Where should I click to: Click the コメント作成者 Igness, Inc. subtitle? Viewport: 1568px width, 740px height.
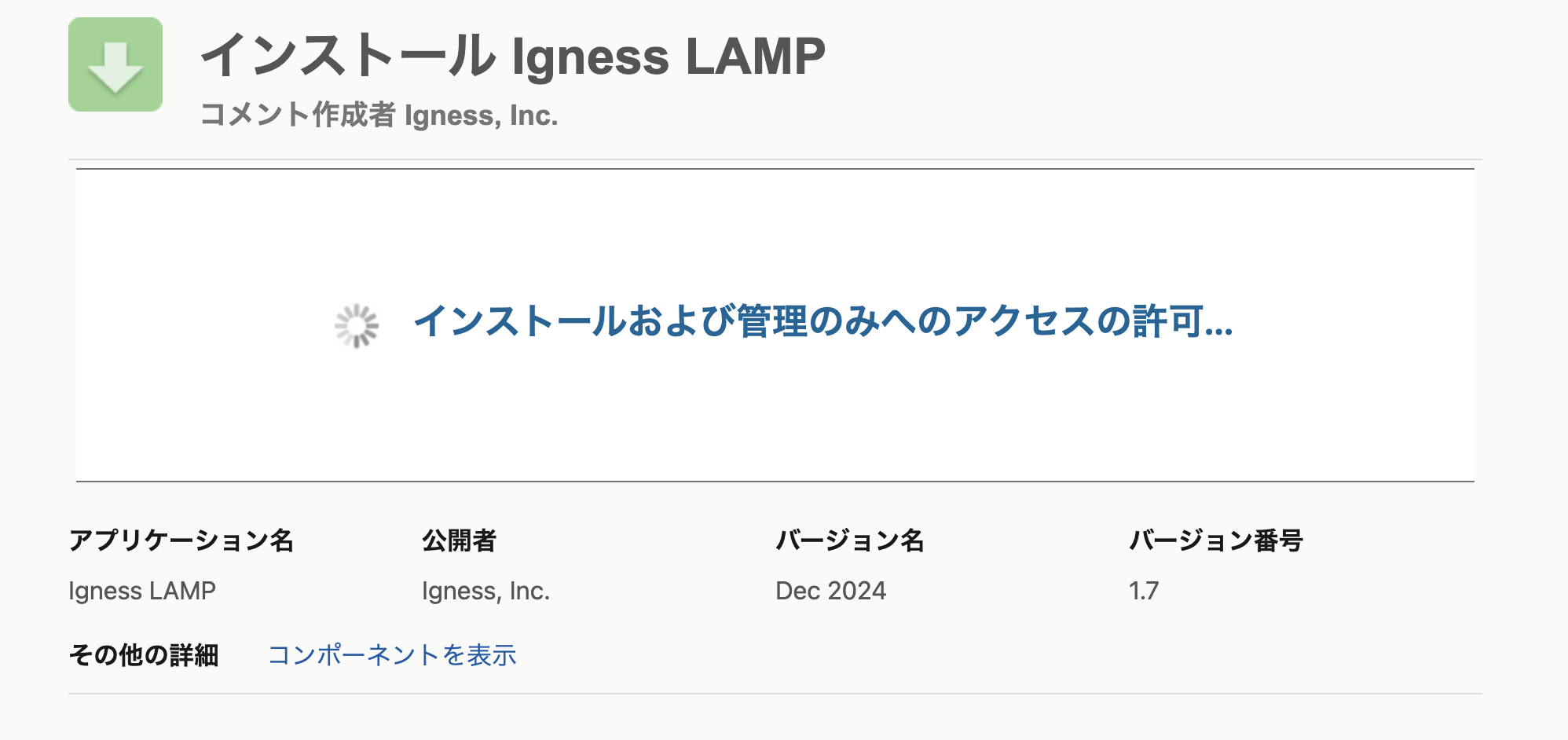tap(379, 115)
